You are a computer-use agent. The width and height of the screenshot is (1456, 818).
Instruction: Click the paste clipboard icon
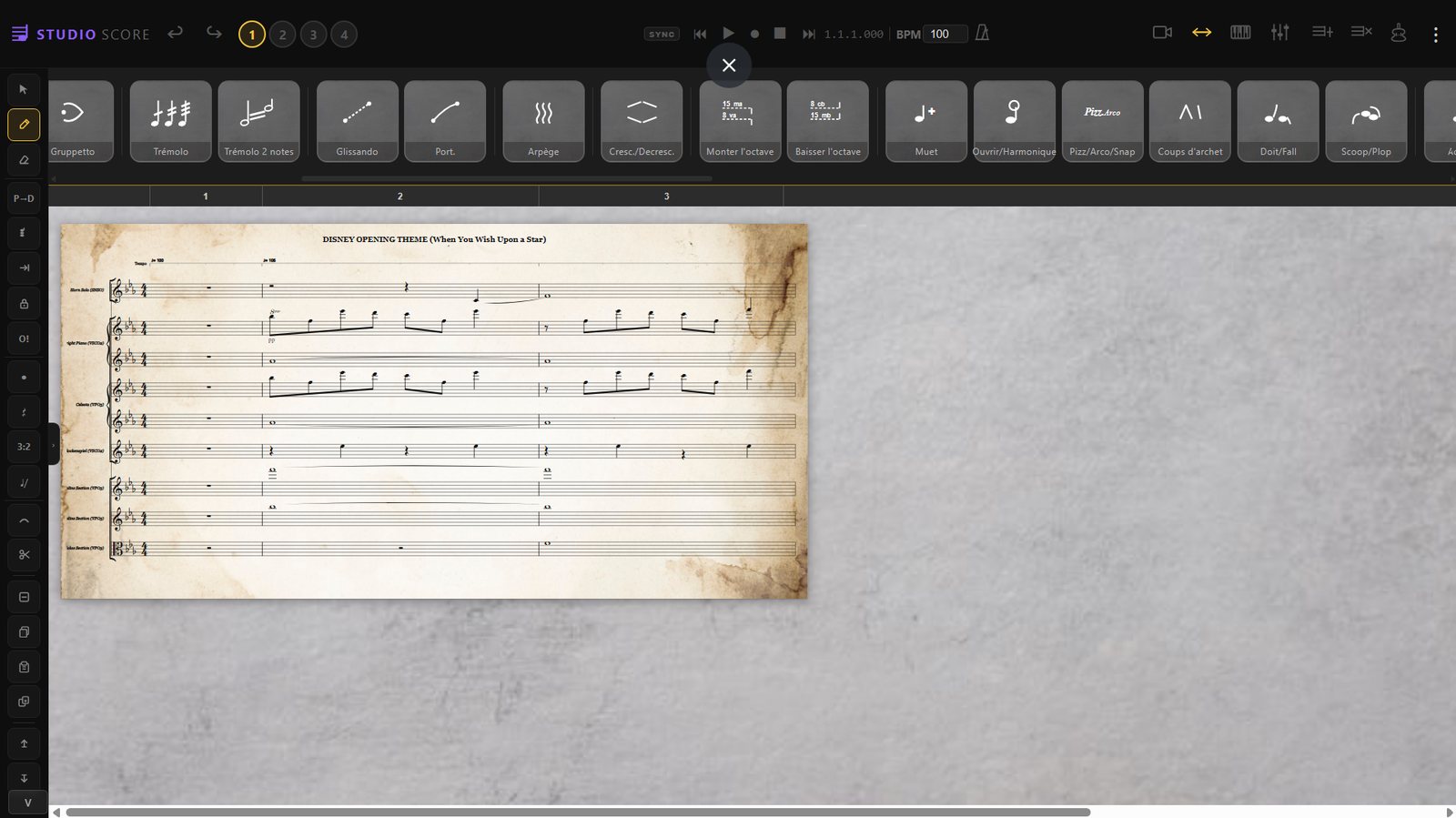click(24, 667)
